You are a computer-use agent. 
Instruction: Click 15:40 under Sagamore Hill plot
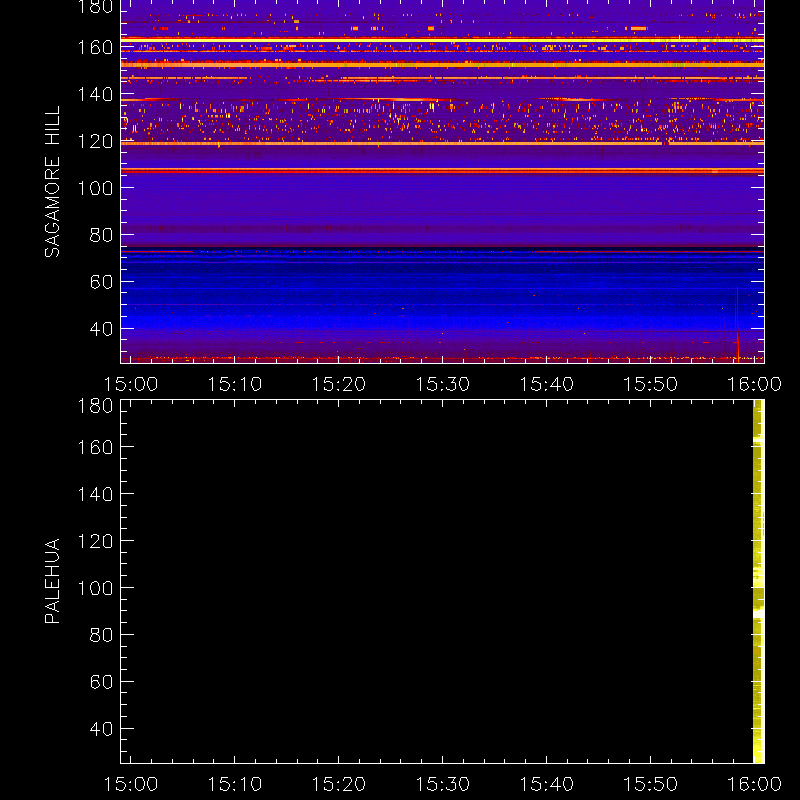pyautogui.click(x=546, y=384)
